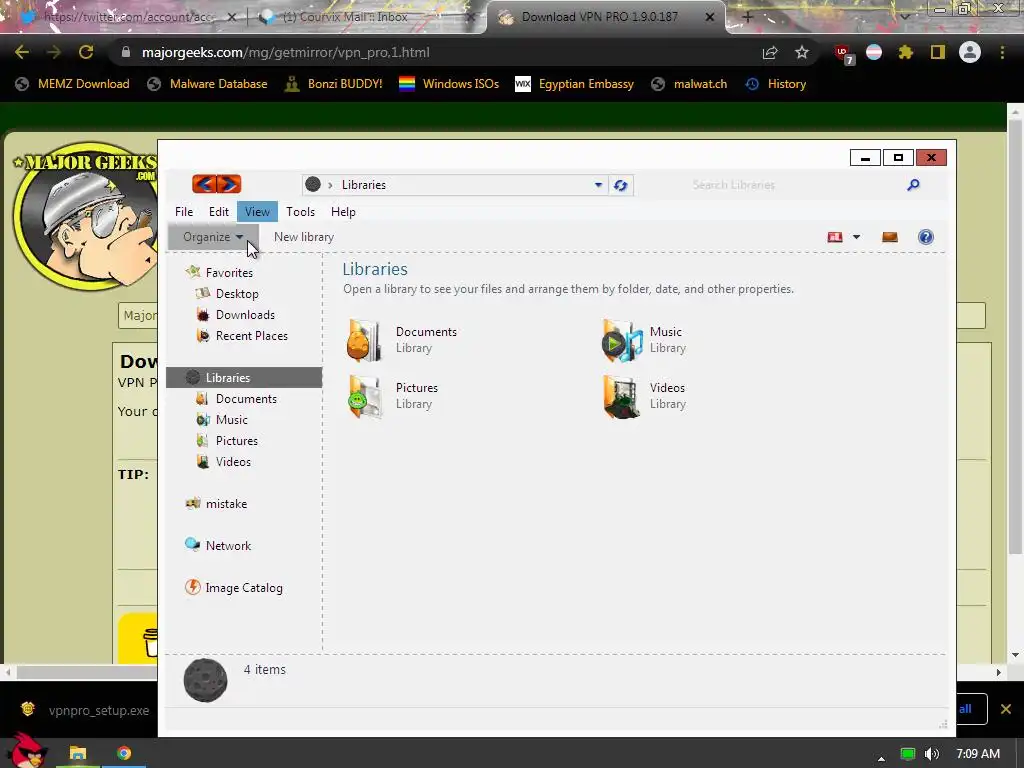Open the Organize dropdown
Image resolution: width=1024 pixels, height=768 pixels.
(214, 237)
